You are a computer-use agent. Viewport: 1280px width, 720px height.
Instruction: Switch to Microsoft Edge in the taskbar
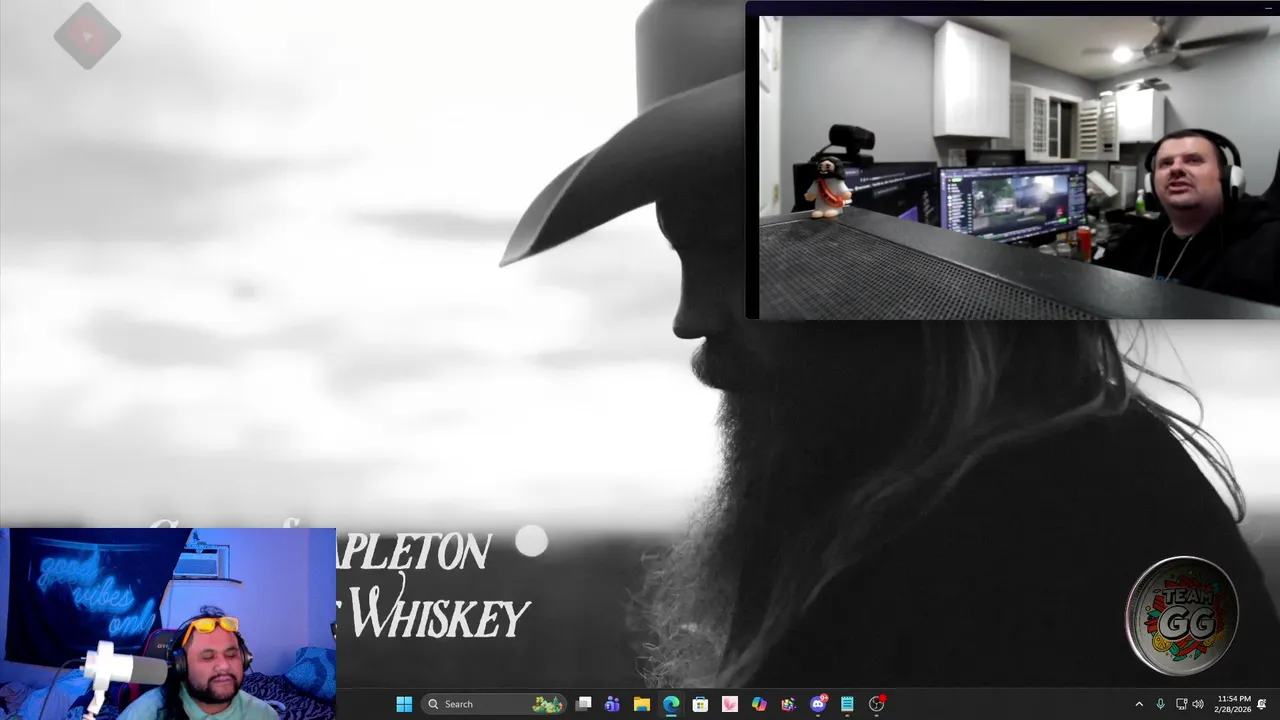[671, 704]
